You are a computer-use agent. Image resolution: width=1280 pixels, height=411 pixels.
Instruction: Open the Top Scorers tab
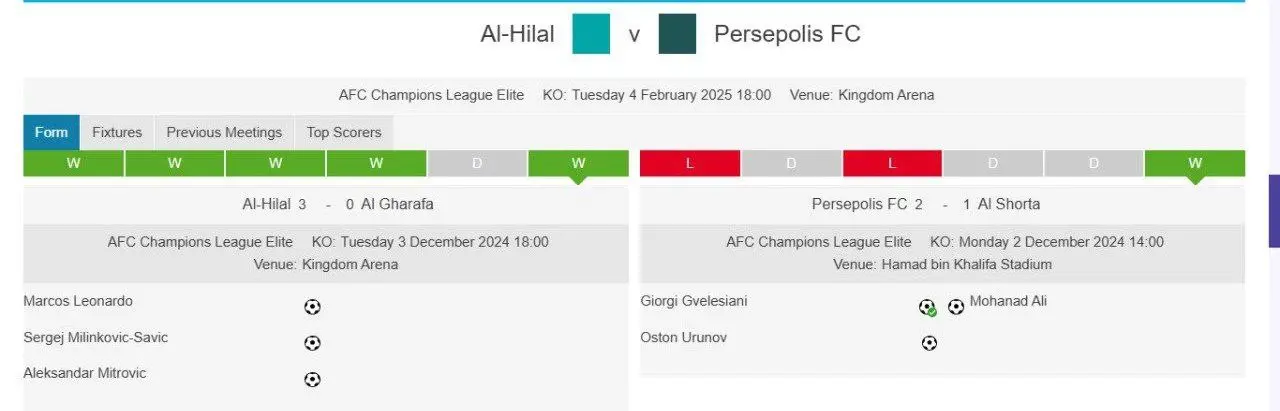[344, 132]
